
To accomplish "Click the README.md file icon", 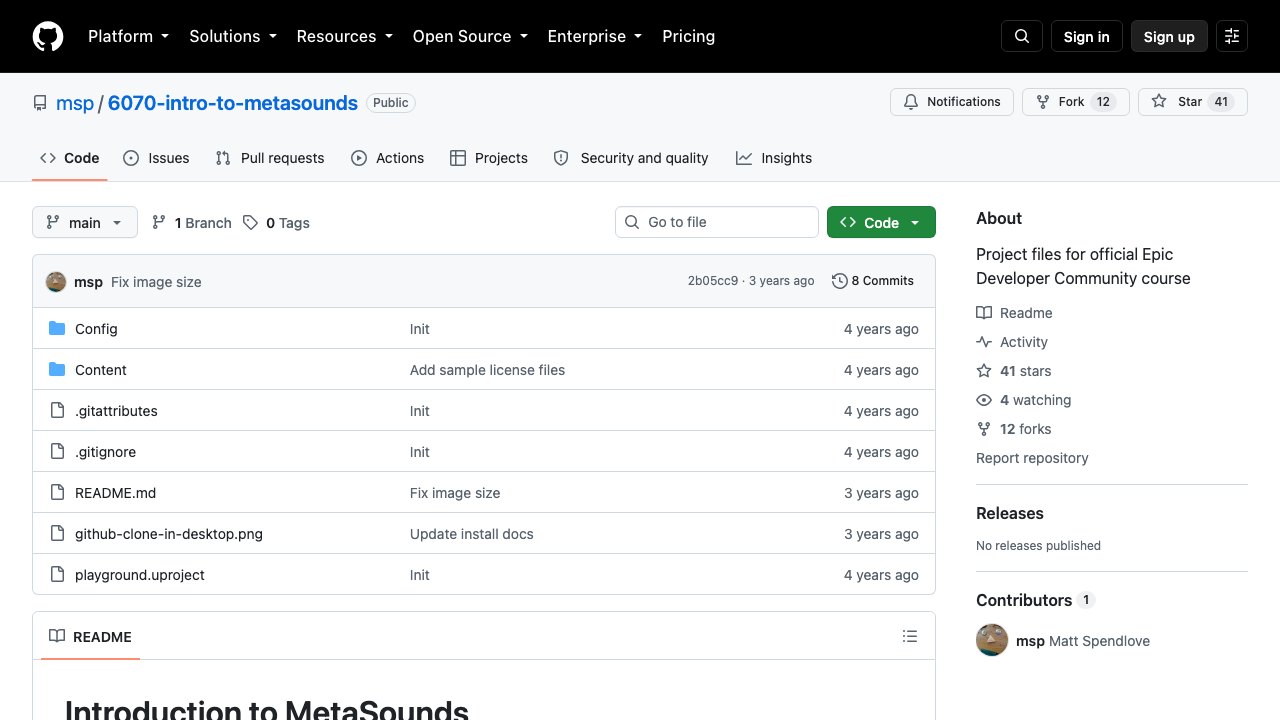I will 57,493.
